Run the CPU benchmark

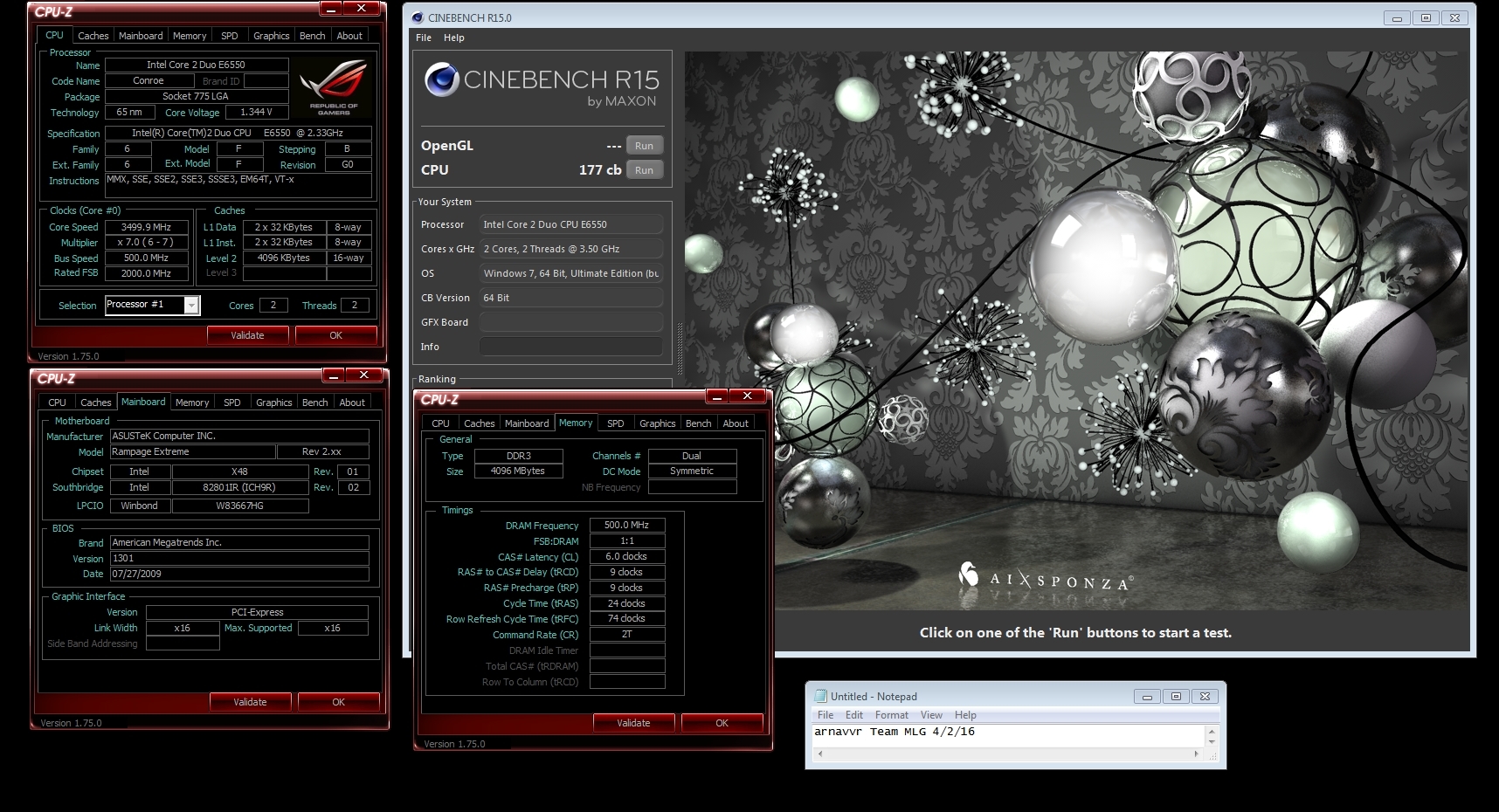644,170
